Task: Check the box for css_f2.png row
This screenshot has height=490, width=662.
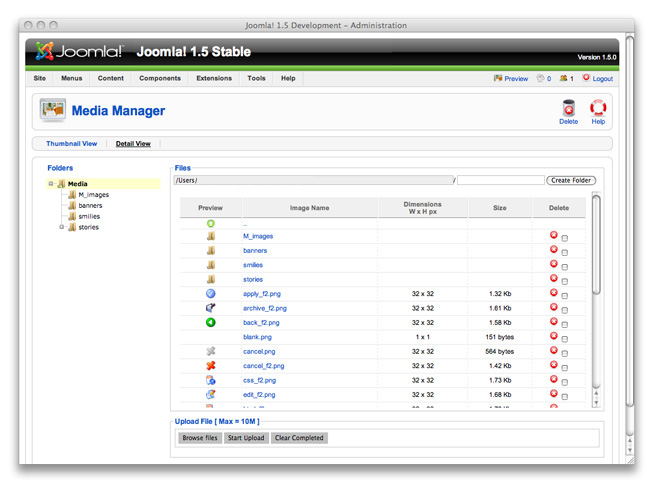Action: tap(565, 382)
